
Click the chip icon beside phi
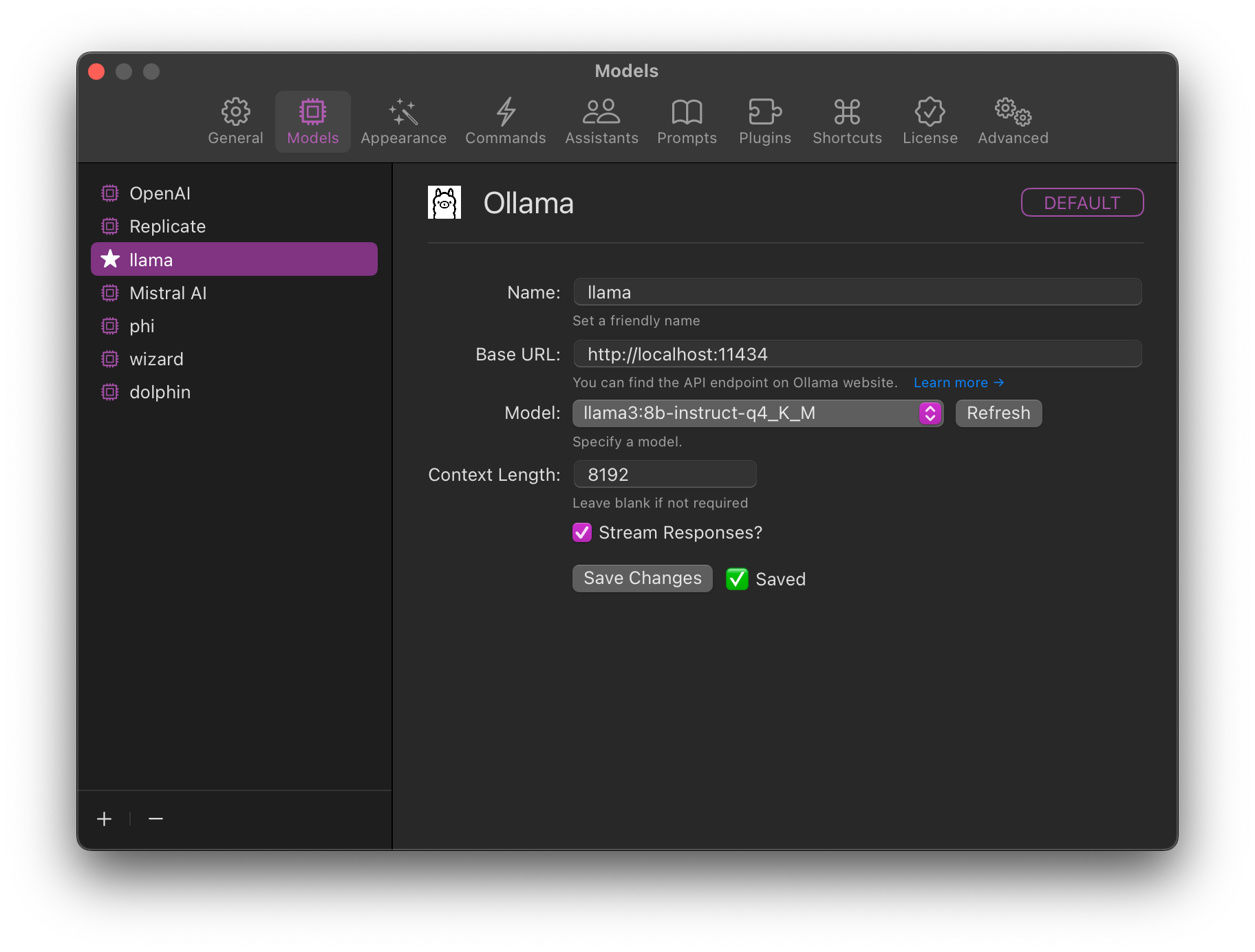point(110,326)
